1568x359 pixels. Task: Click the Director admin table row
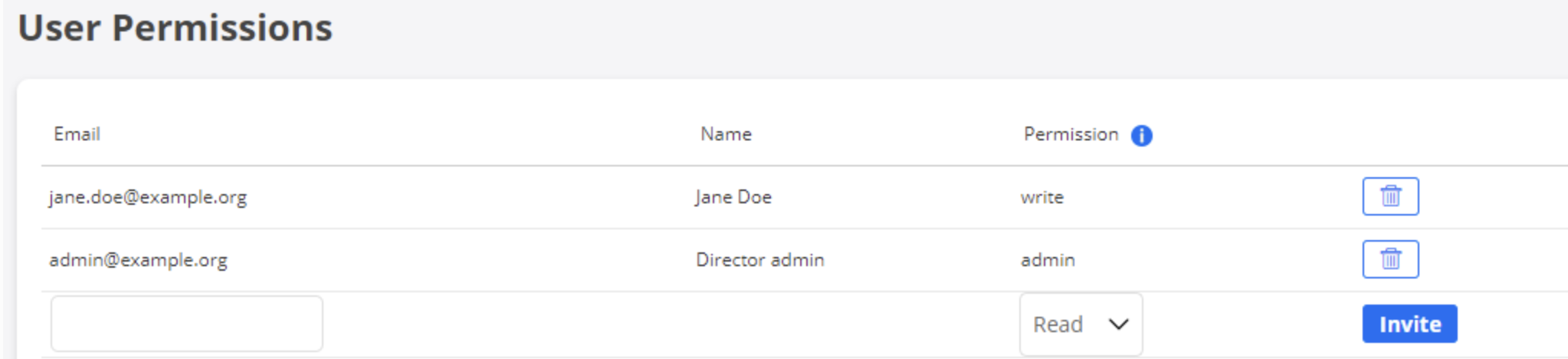coord(804,260)
